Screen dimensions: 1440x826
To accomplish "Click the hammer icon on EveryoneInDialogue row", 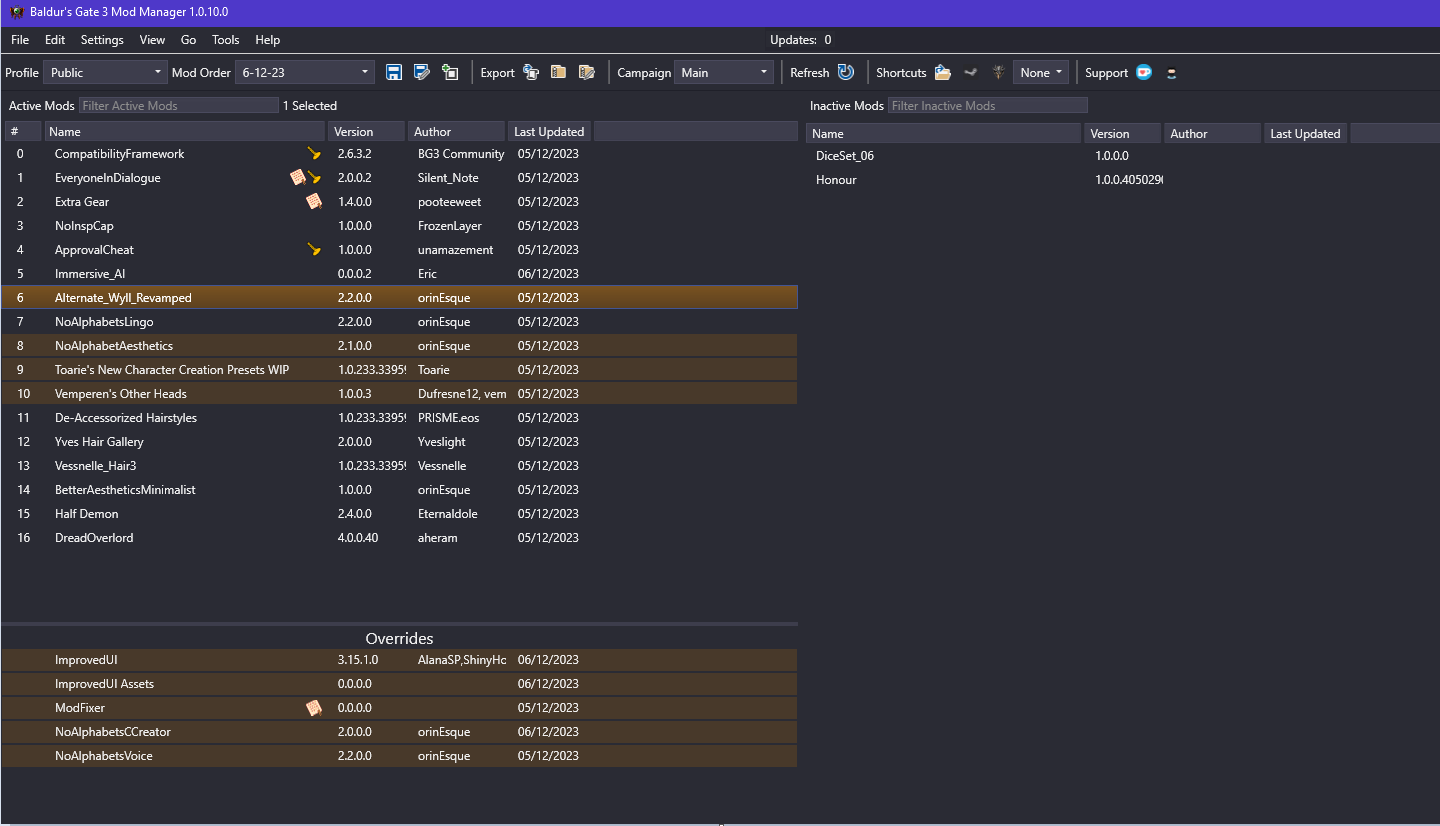I will pyautogui.click(x=314, y=178).
